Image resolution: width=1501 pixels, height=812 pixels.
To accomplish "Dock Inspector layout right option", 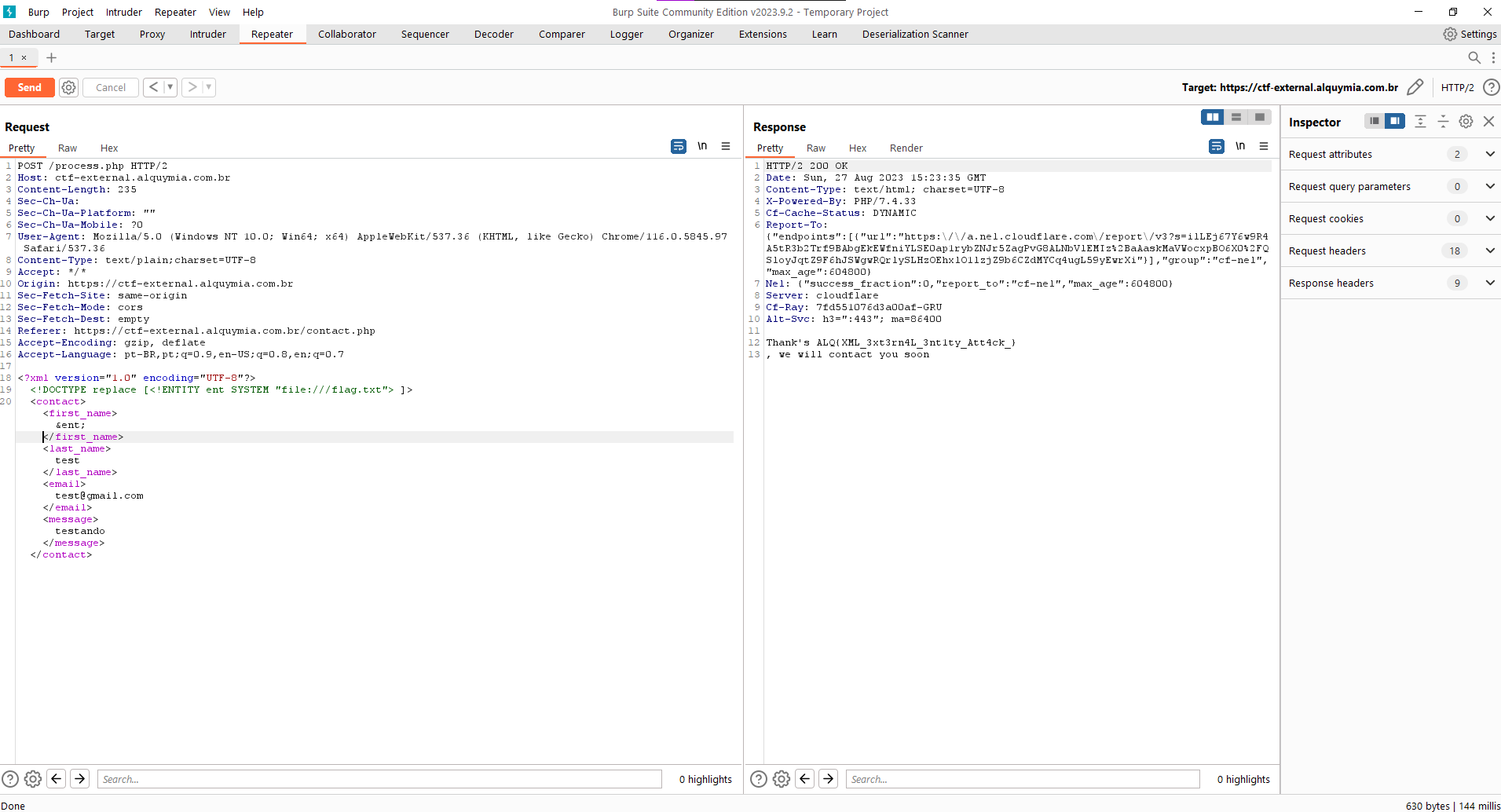I will tap(1395, 121).
